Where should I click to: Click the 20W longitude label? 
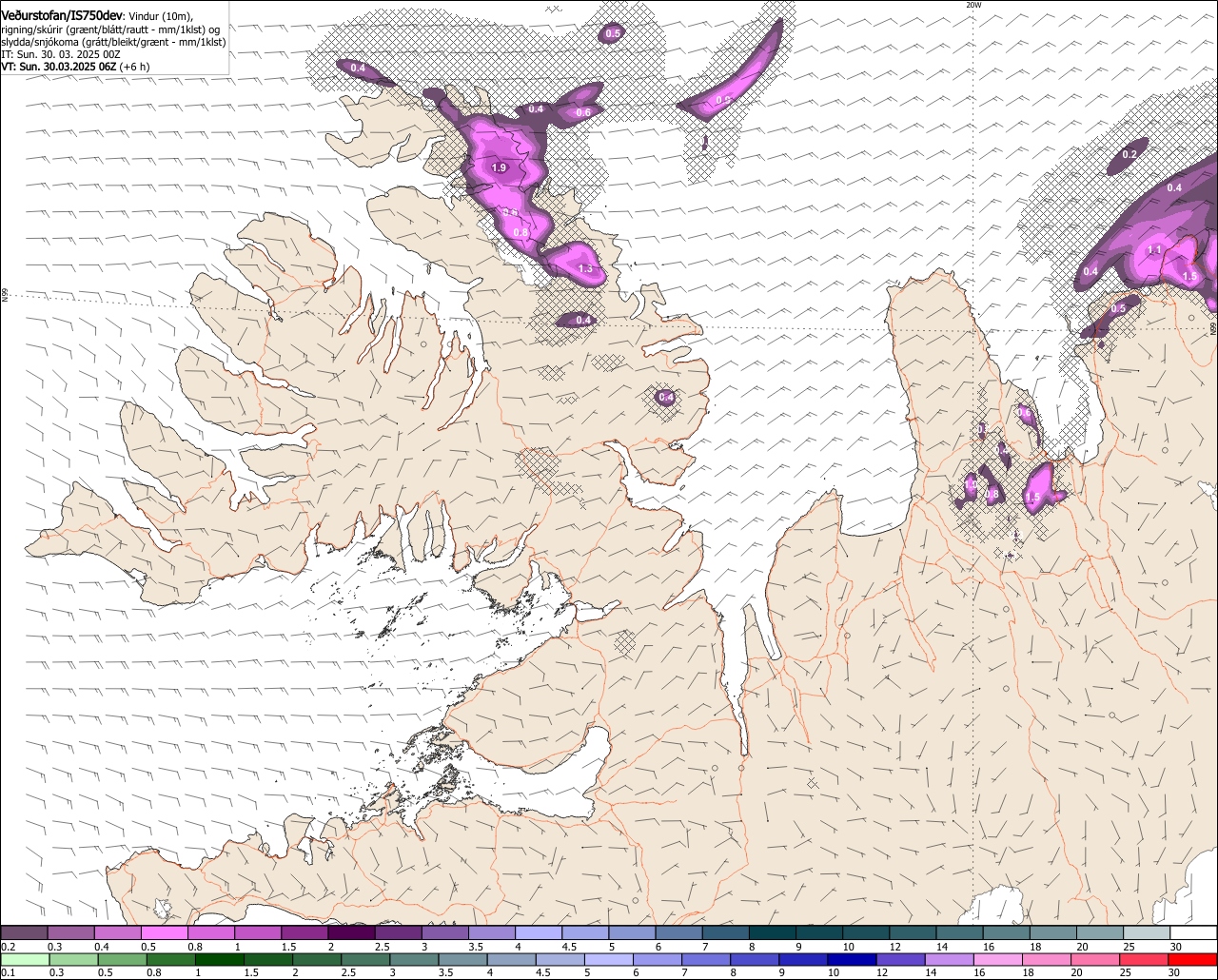[x=973, y=5]
